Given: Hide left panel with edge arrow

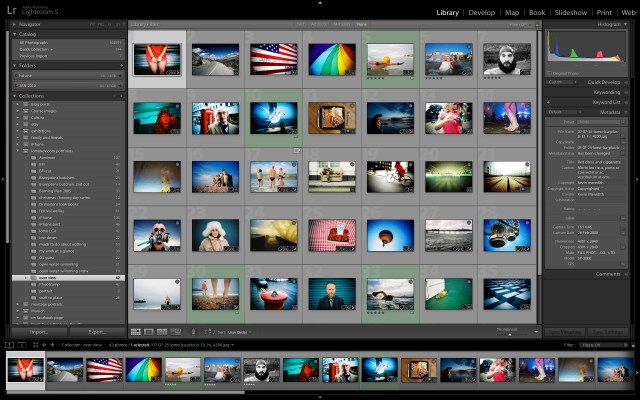Looking at the screenshot, I should (2, 179).
